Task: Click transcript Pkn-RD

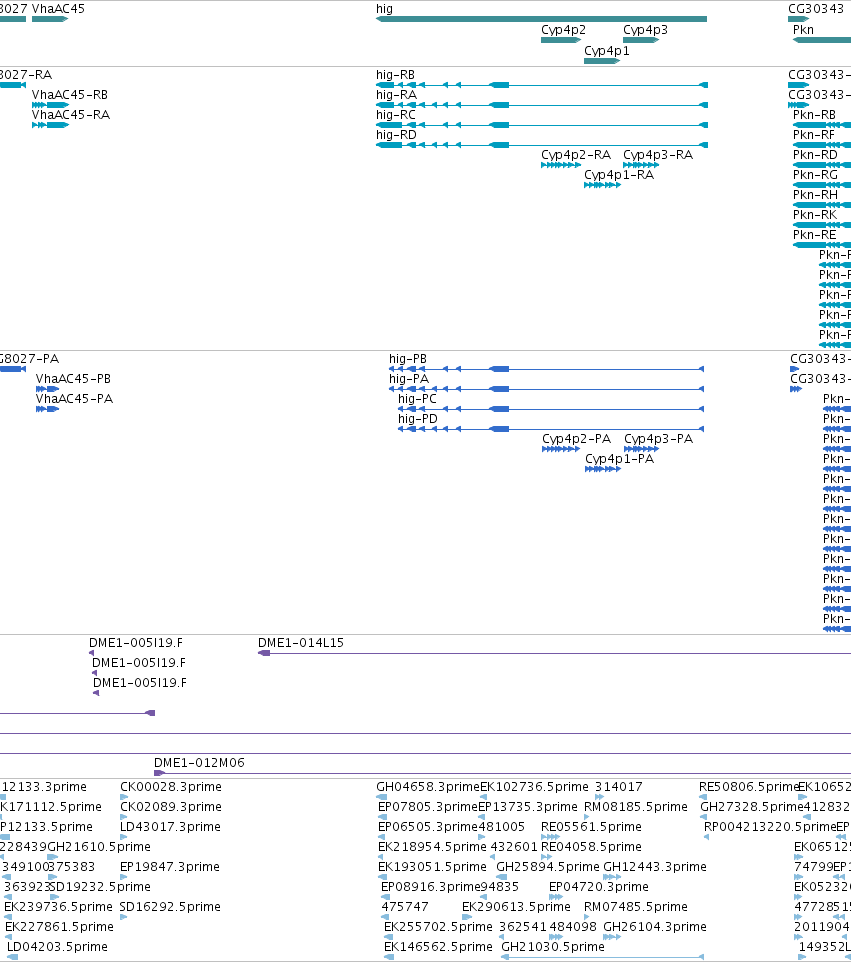Action: [822, 165]
